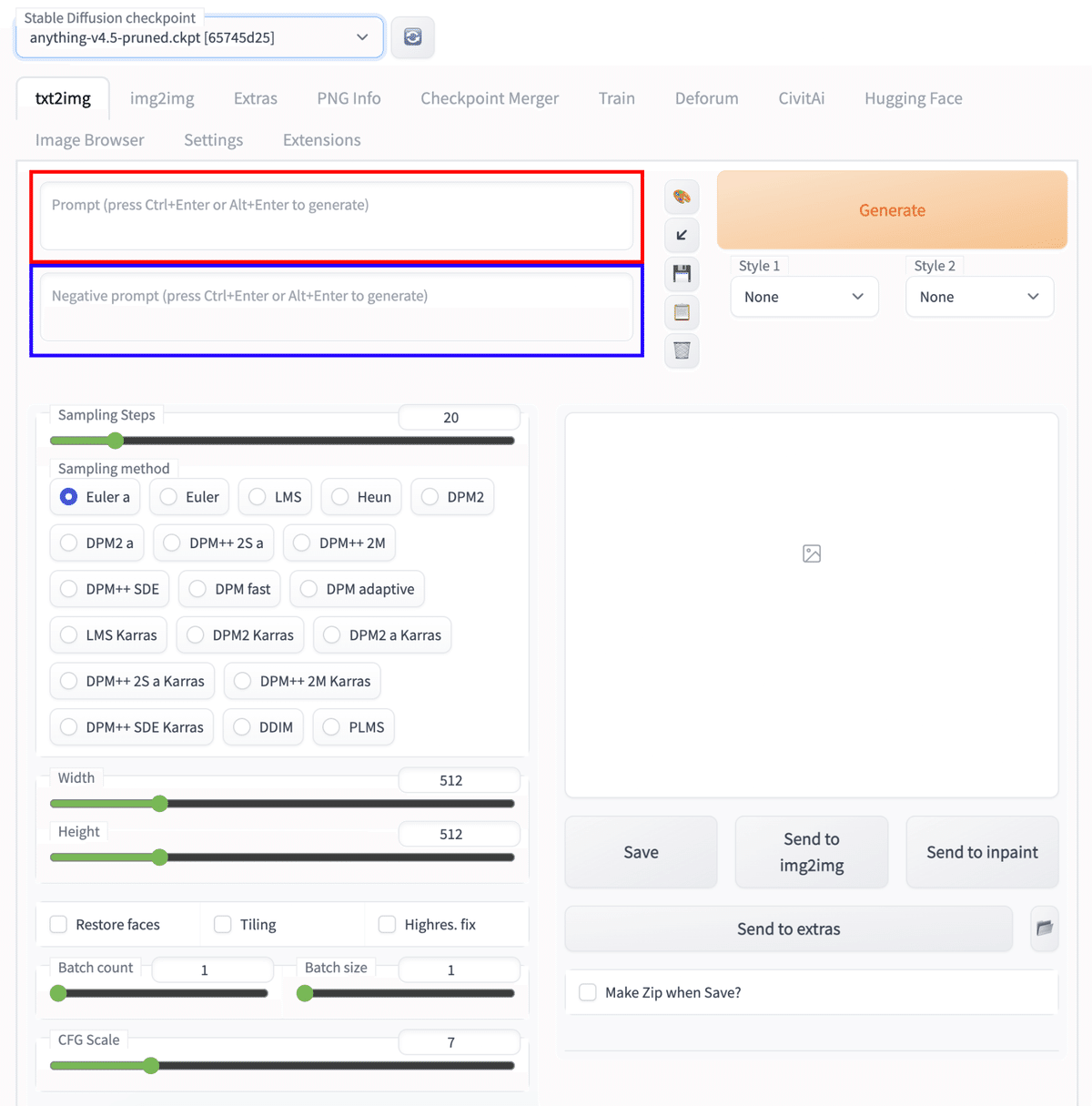Image resolution: width=1092 pixels, height=1106 pixels.
Task: Click the Sampling Steps slider handle
Action: pos(115,441)
